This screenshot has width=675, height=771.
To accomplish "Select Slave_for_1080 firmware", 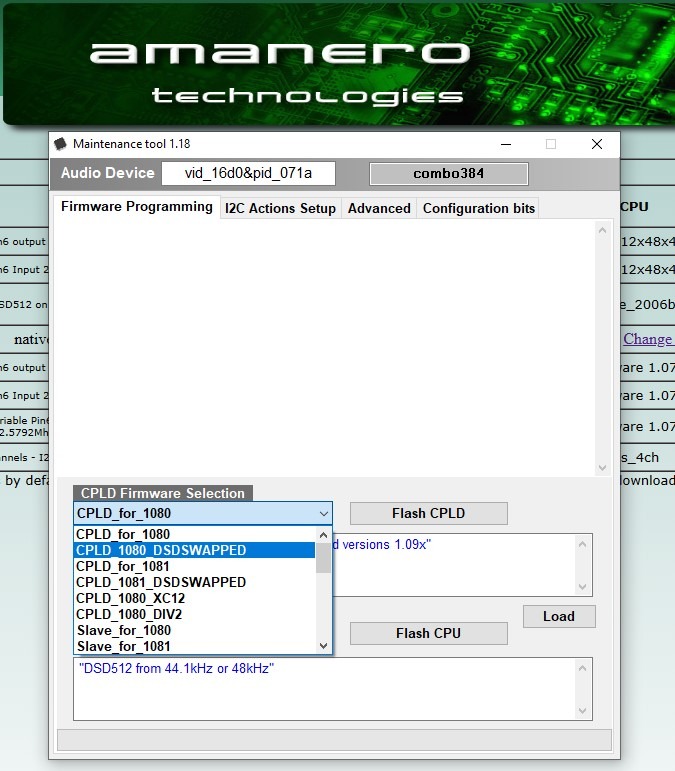I will 194,630.
